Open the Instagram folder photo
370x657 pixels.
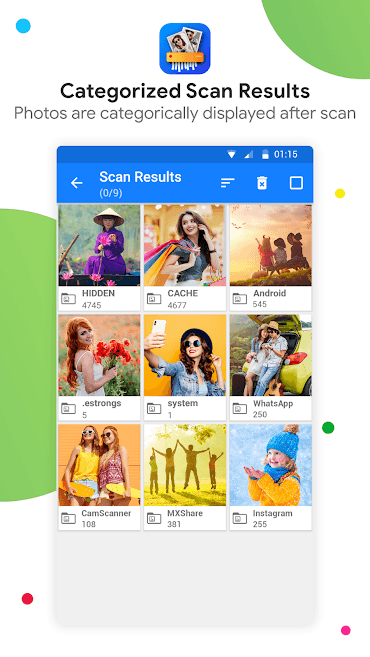(x=271, y=465)
